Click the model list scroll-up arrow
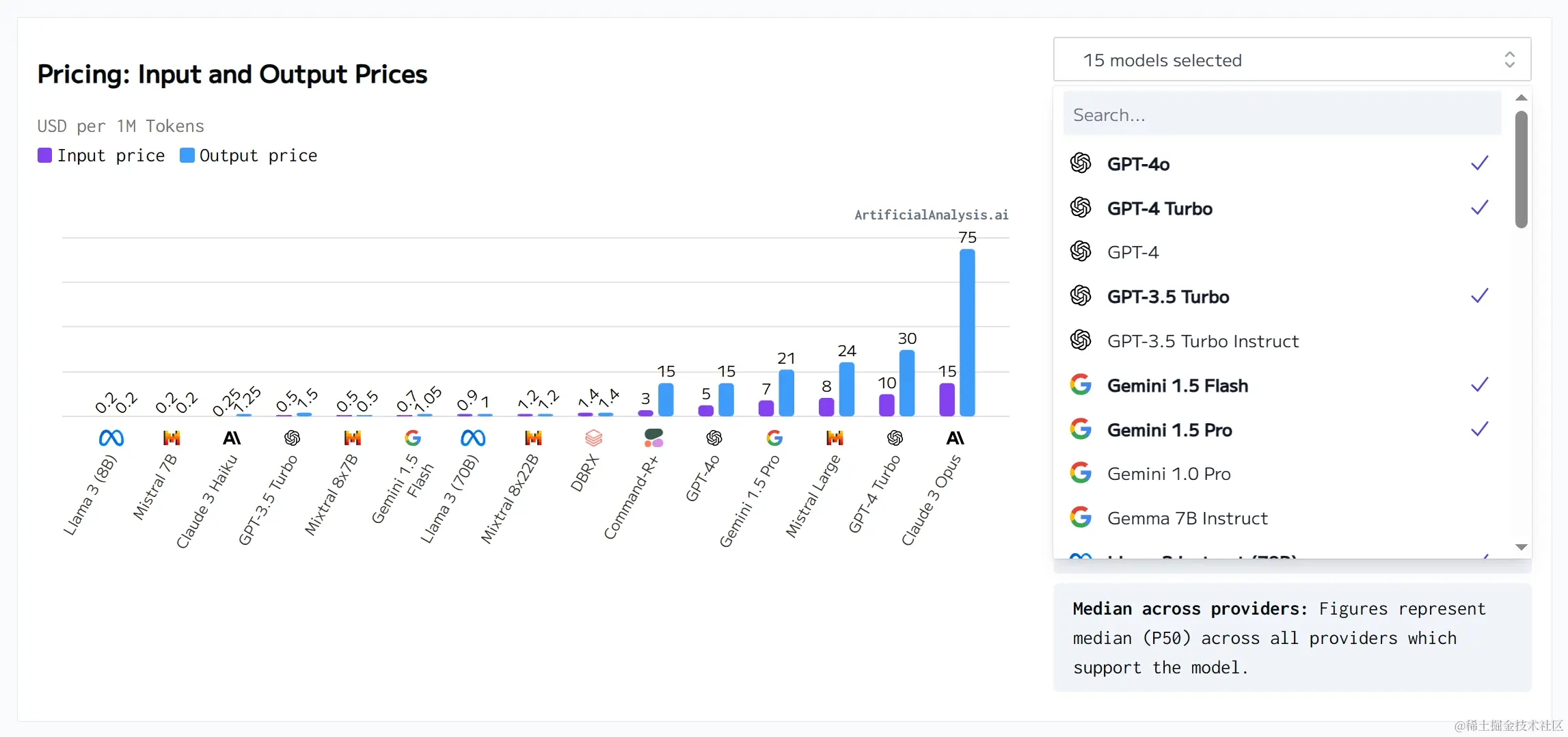The height and width of the screenshot is (737, 1568). [1522, 98]
